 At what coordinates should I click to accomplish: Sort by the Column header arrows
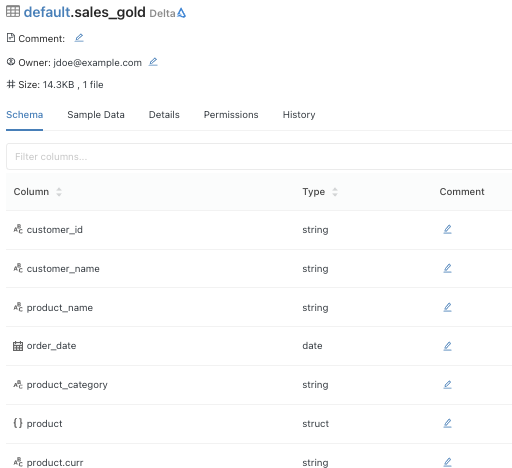click(x=59, y=192)
